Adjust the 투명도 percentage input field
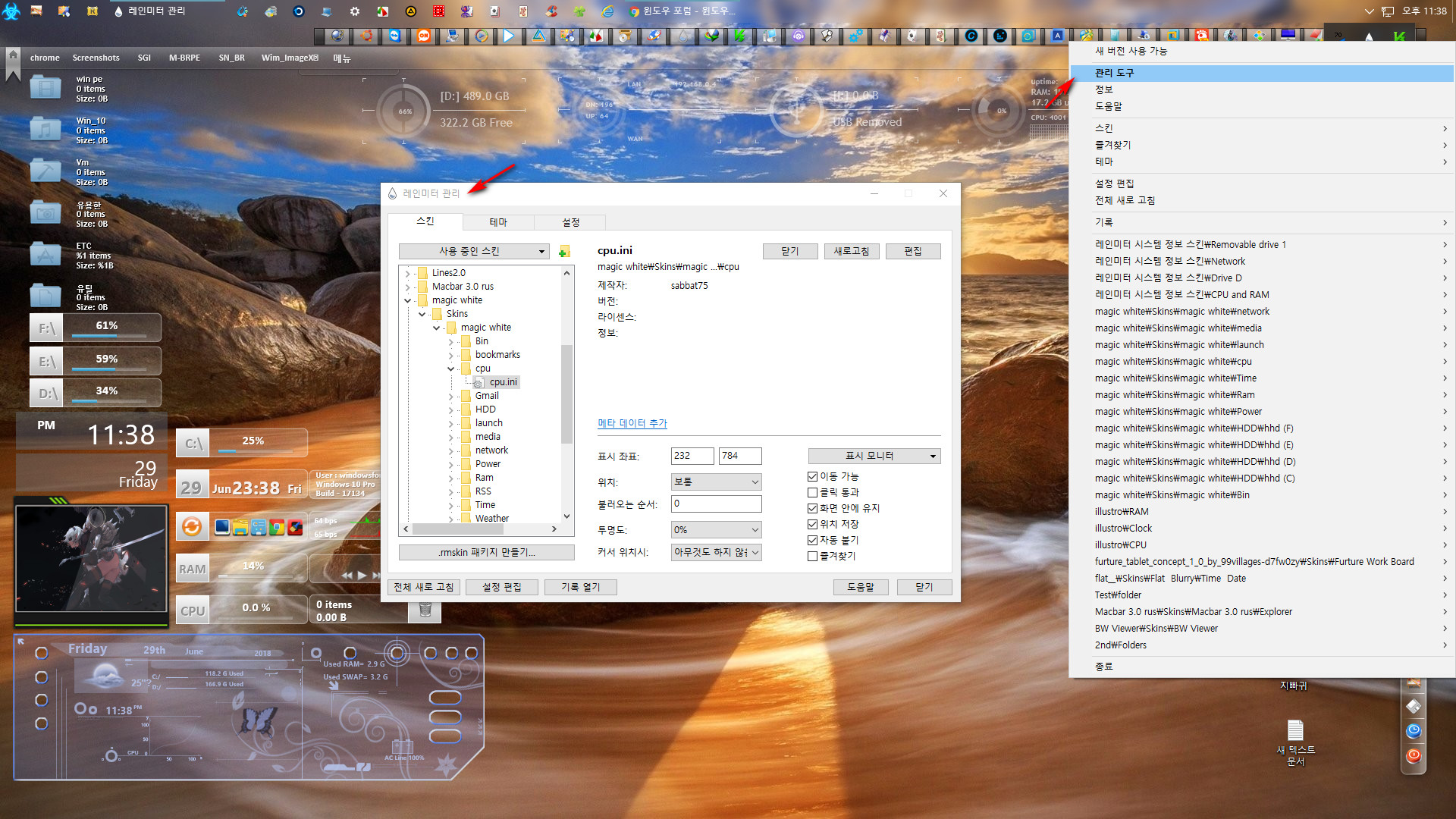Screen dimensions: 1456x819 [714, 529]
